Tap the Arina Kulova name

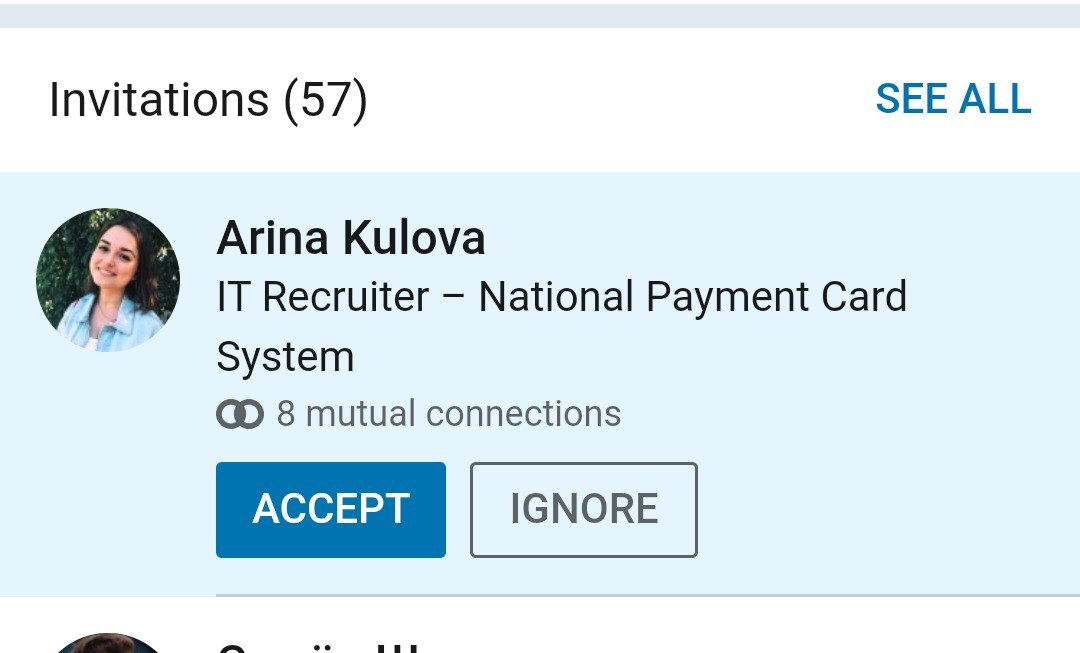coord(351,239)
